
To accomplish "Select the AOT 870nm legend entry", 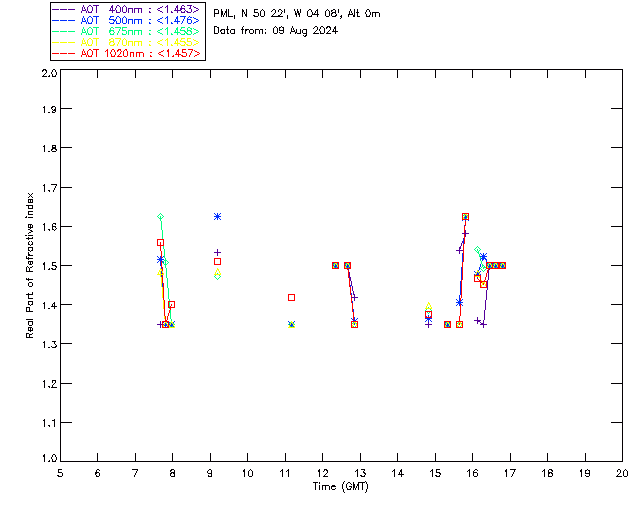I will 127,42.
